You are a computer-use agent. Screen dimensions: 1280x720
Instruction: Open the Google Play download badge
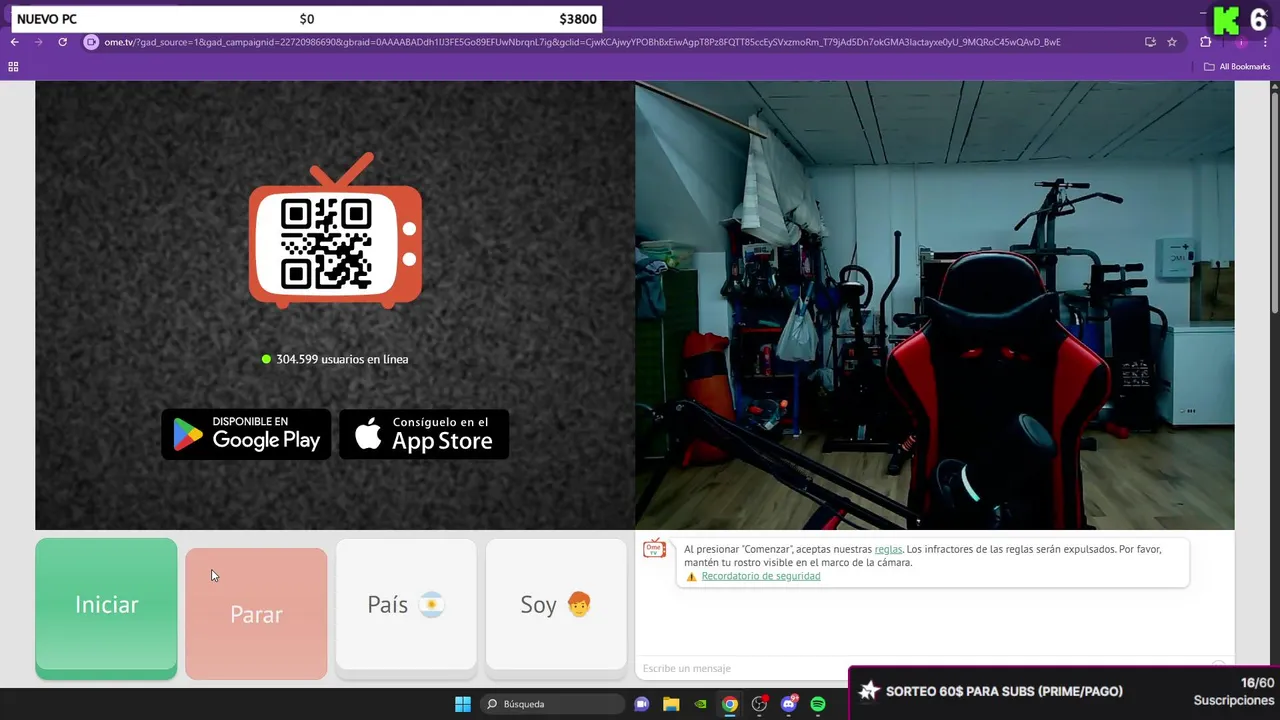(x=246, y=434)
